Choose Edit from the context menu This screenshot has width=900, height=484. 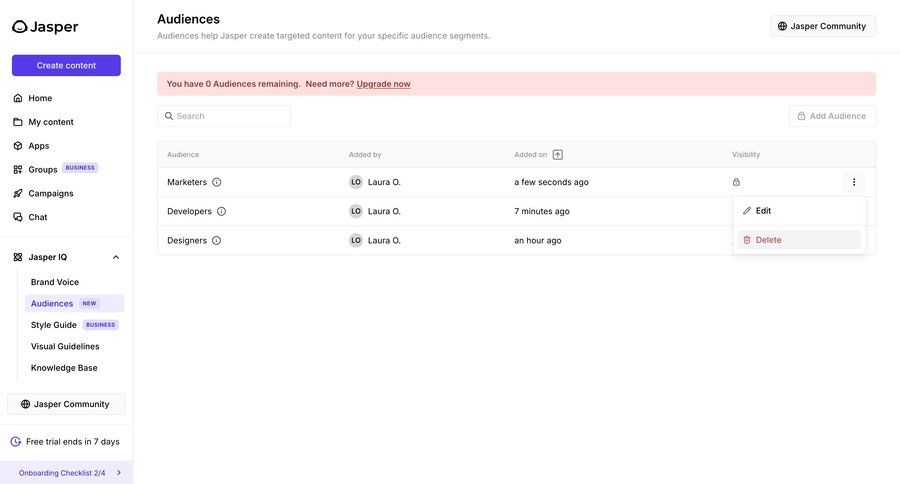pyautogui.click(x=799, y=211)
